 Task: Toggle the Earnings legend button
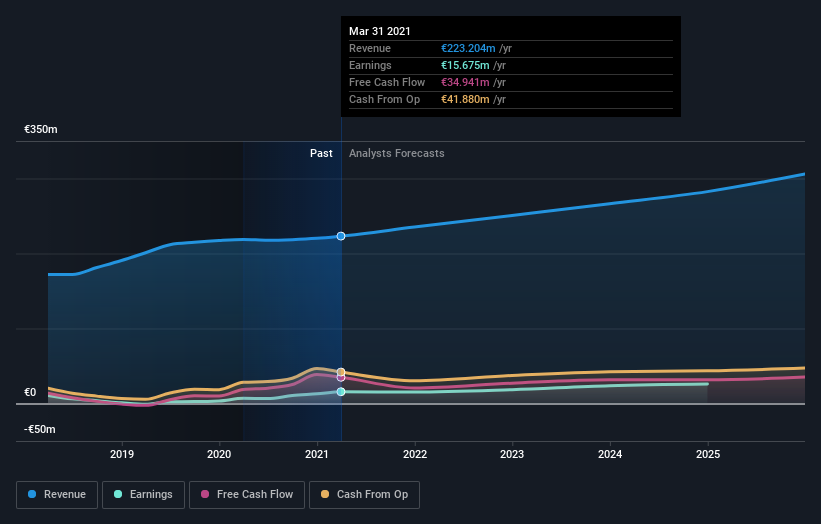pos(143,495)
